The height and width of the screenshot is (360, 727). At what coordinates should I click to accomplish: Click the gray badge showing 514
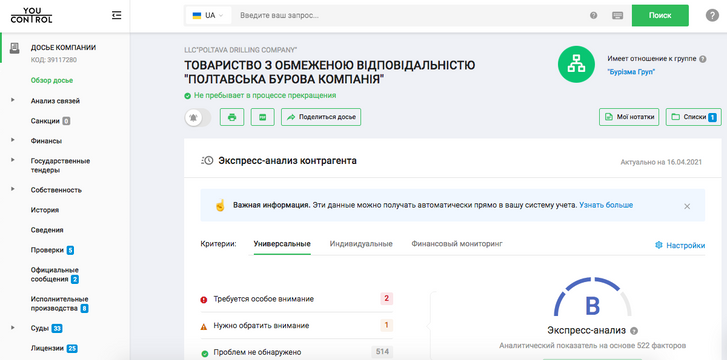pyautogui.click(x=382, y=352)
